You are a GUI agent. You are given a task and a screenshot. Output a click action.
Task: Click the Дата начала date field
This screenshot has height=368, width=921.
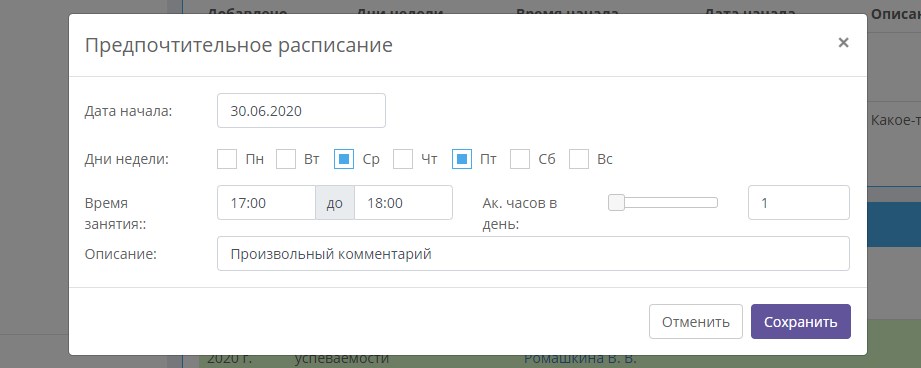(x=301, y=110)
